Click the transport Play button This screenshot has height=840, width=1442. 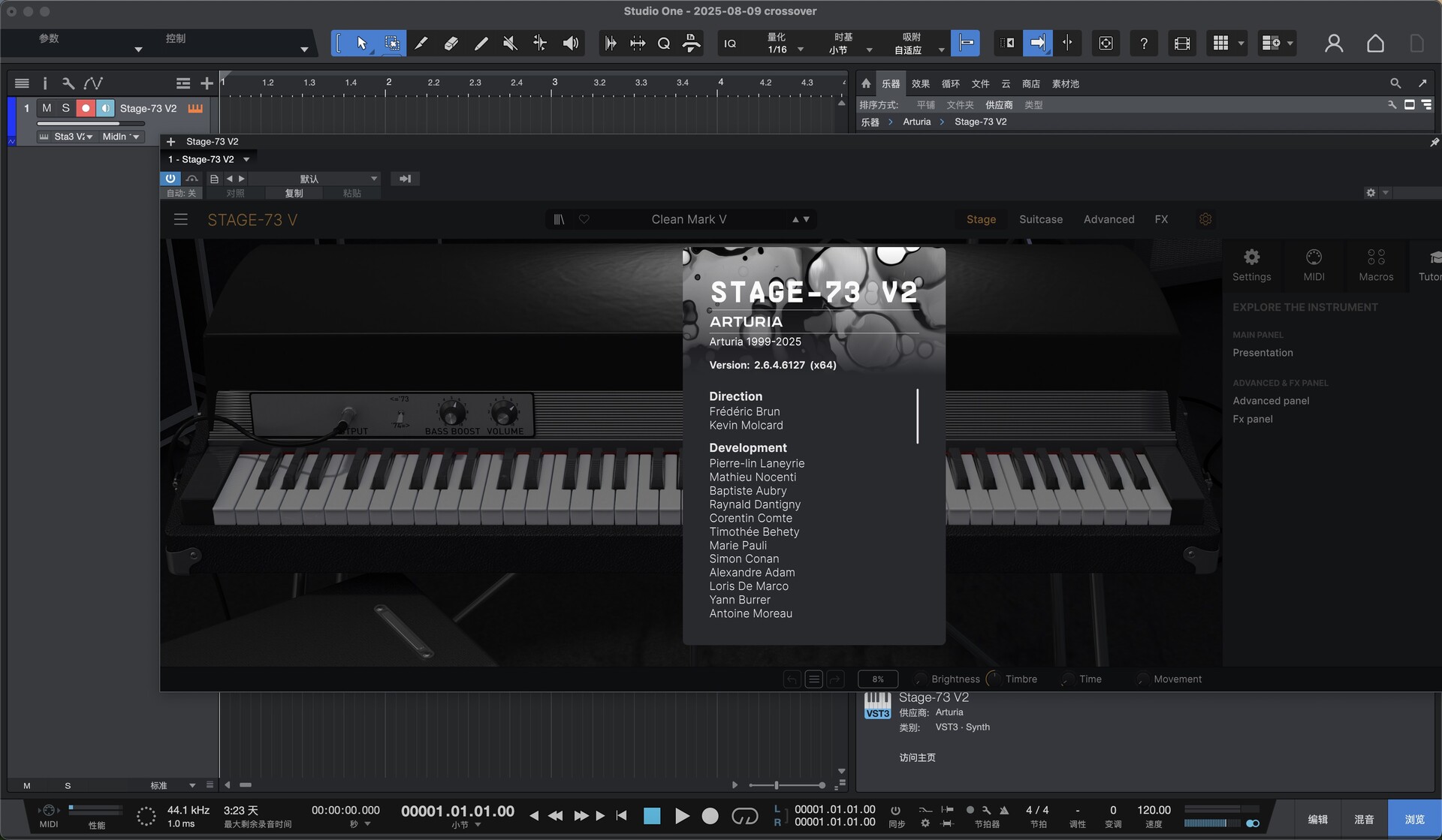pos(681,816)
